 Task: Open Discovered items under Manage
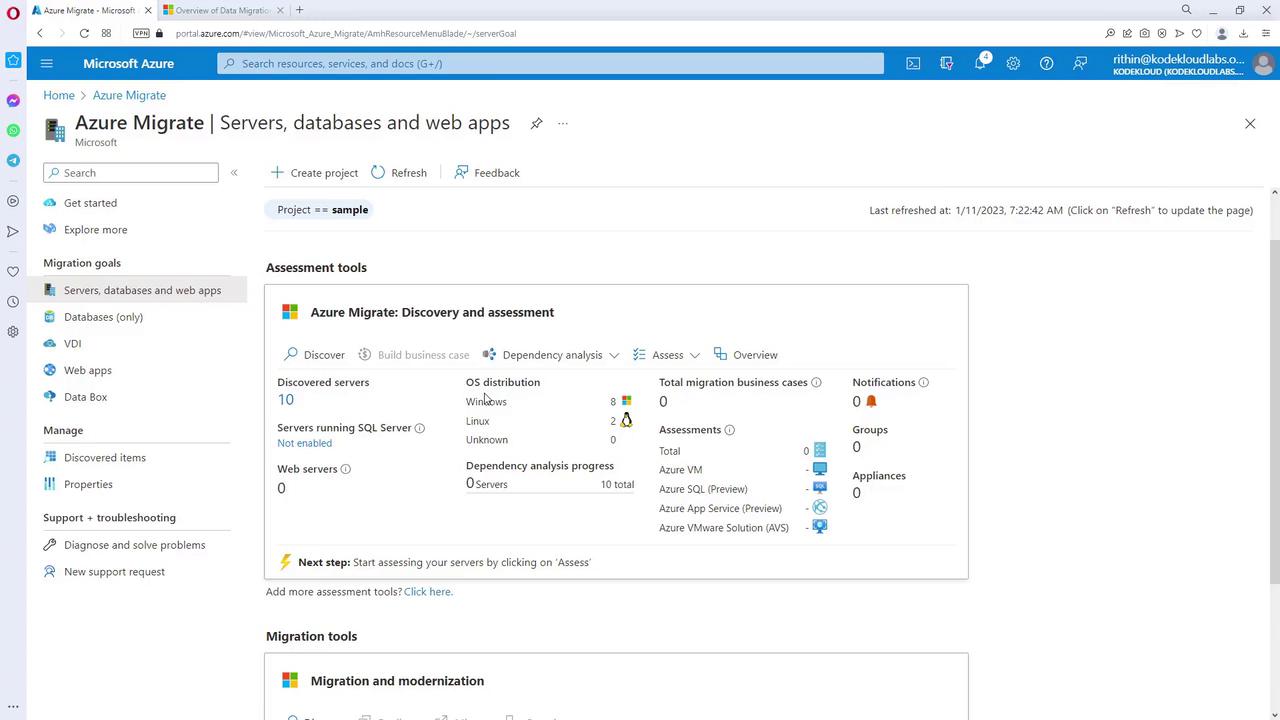104,457
